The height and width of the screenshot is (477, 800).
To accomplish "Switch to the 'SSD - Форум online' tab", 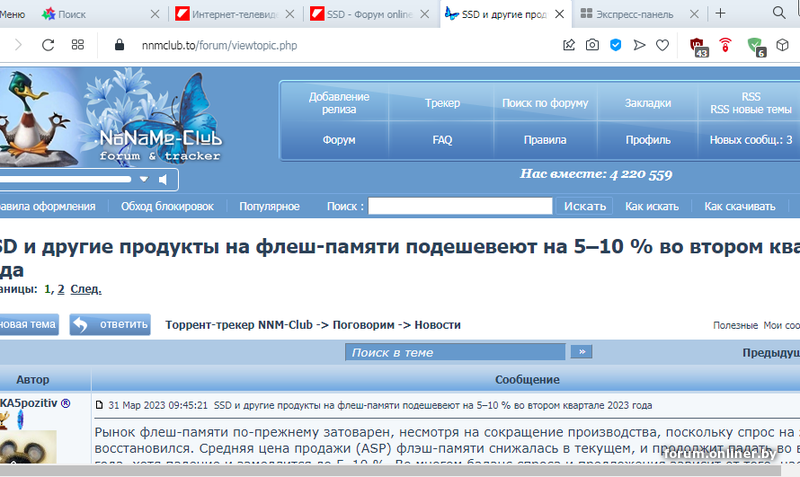I will point(362,14).
